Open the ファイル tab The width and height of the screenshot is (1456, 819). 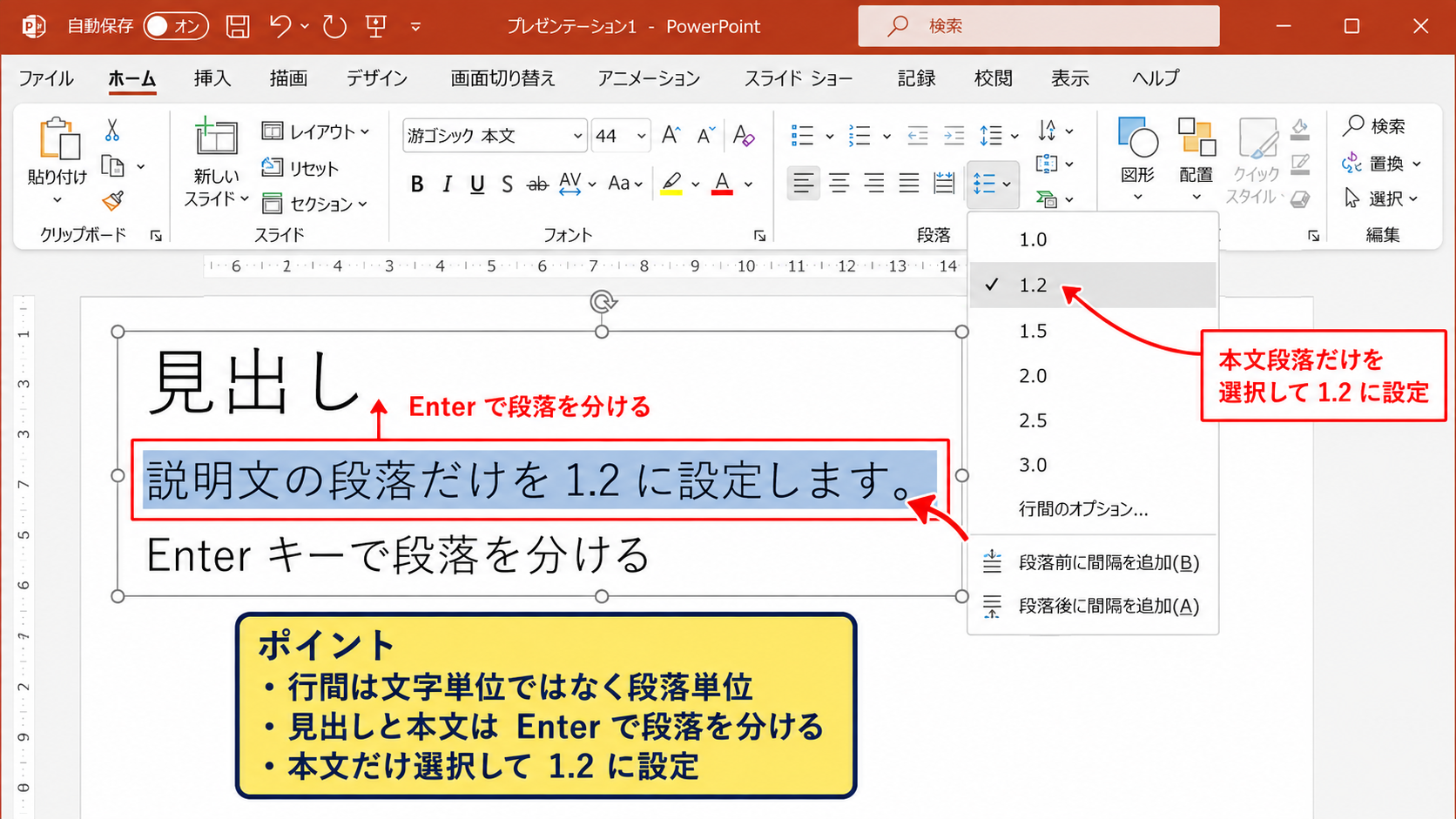[46, 78]
